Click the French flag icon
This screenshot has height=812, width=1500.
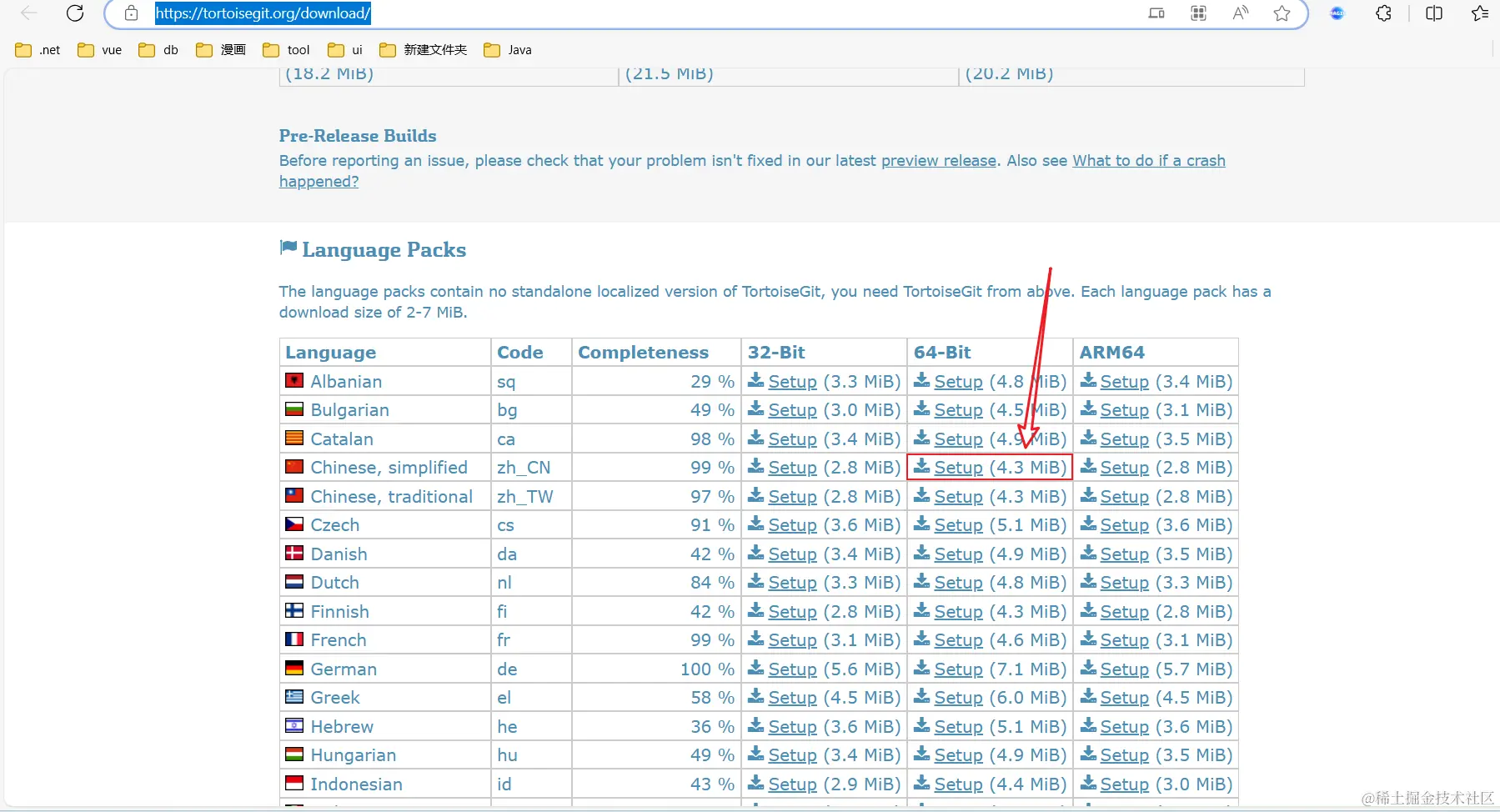coord(294,639)
